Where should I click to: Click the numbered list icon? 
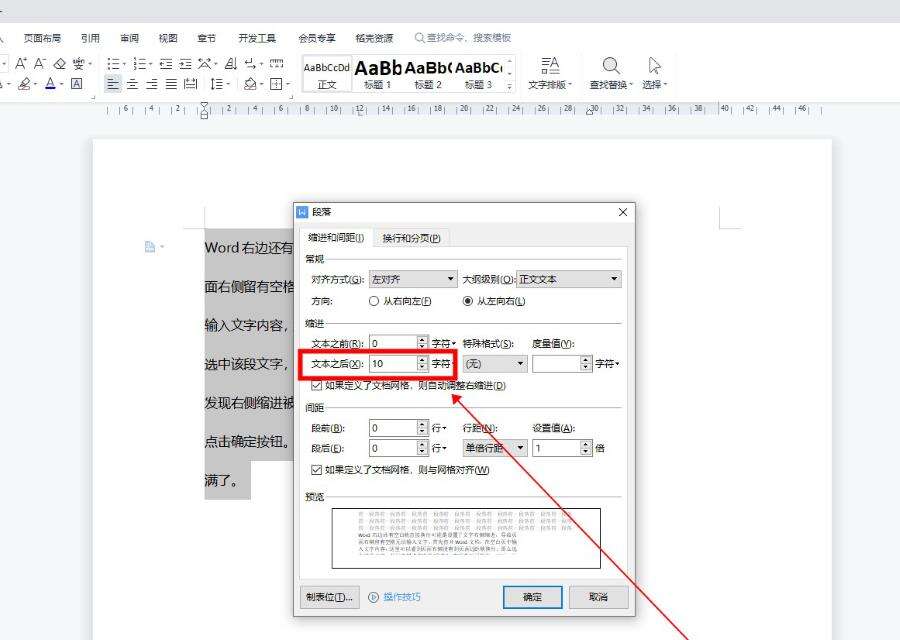point(139,64)
